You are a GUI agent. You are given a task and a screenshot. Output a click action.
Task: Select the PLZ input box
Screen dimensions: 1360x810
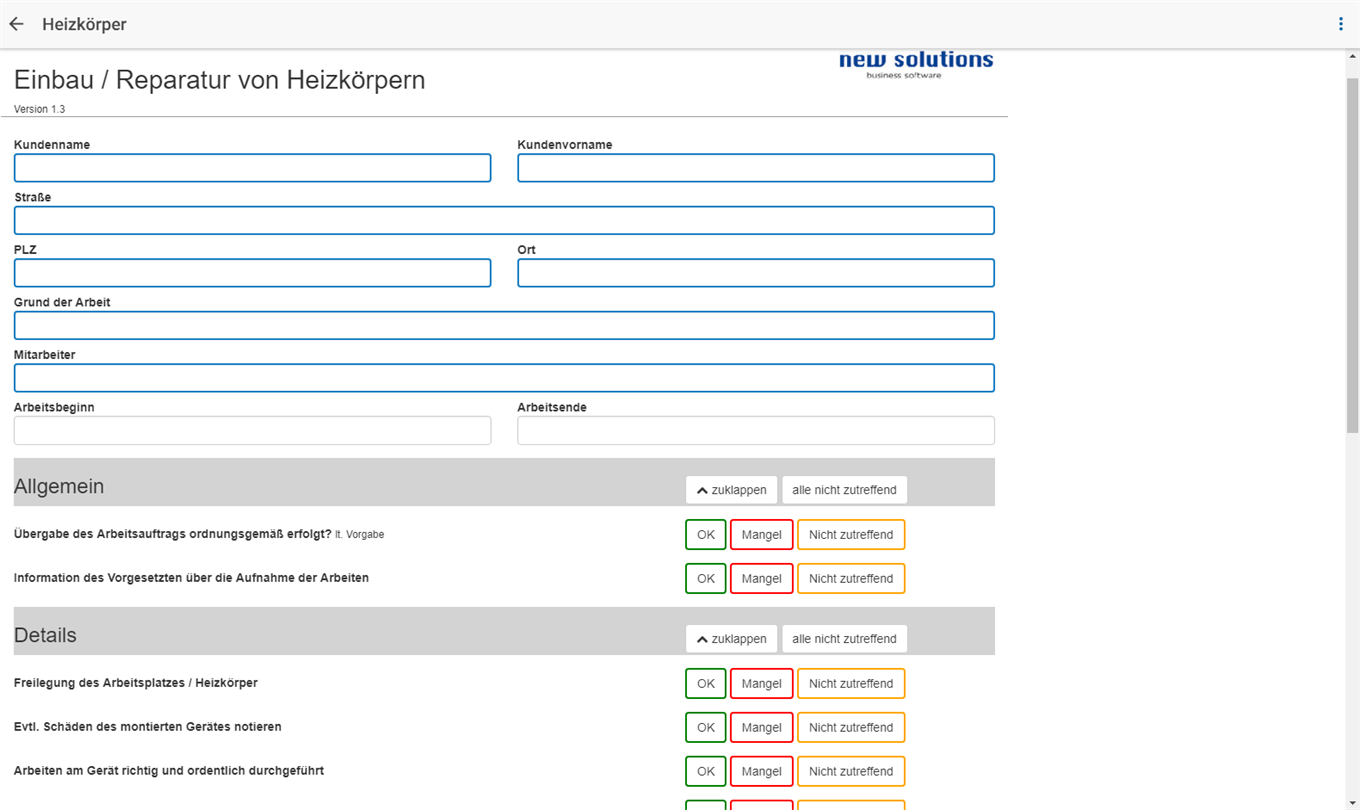[x=252, y=273]
